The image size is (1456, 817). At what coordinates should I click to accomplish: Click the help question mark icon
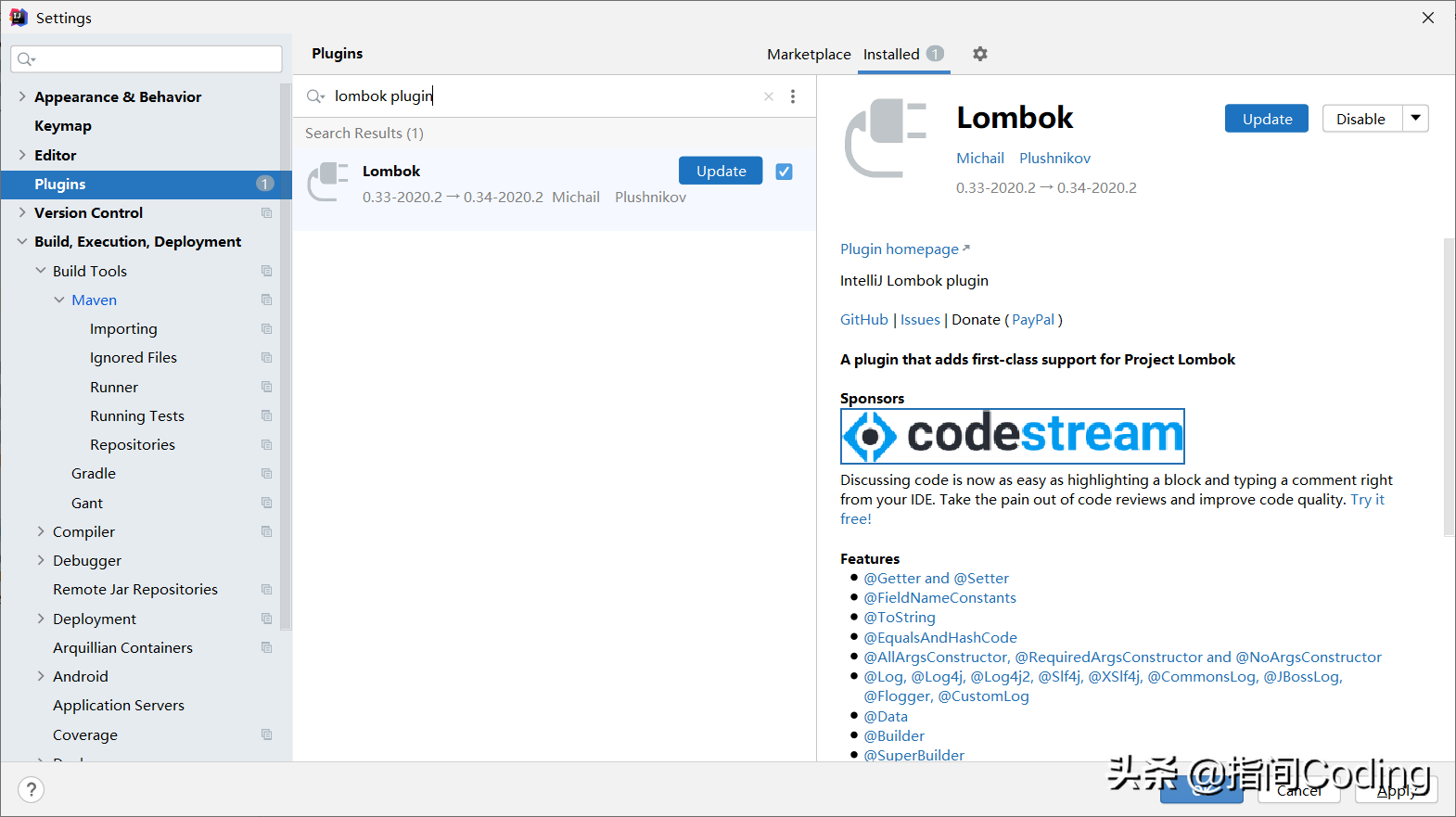pos(31,789)
